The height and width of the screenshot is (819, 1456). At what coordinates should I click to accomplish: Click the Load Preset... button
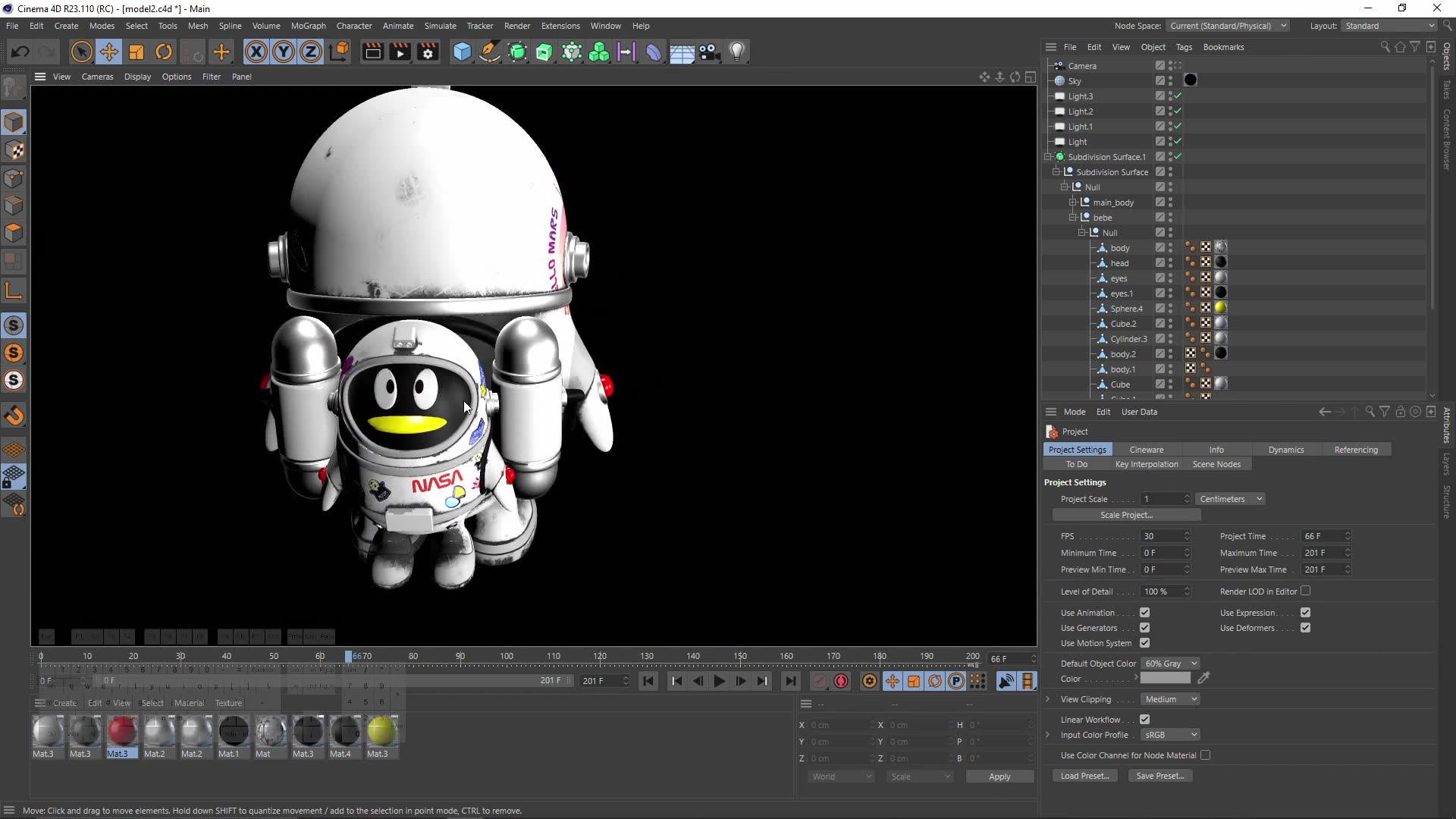point(1084,776)
